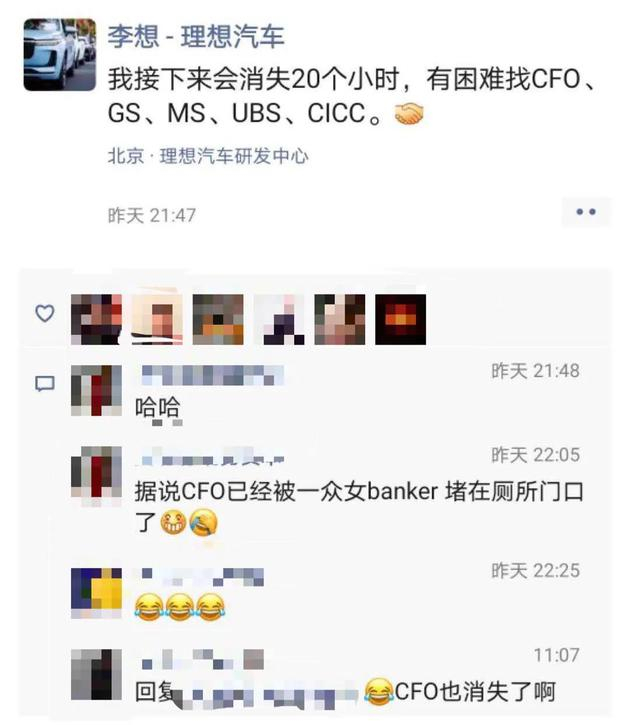The width and height of the screenshot is (630, 725).
Task: Tap fifth liker's avatar in likes row
Action: pyautogui.click(x=340, y=319)
